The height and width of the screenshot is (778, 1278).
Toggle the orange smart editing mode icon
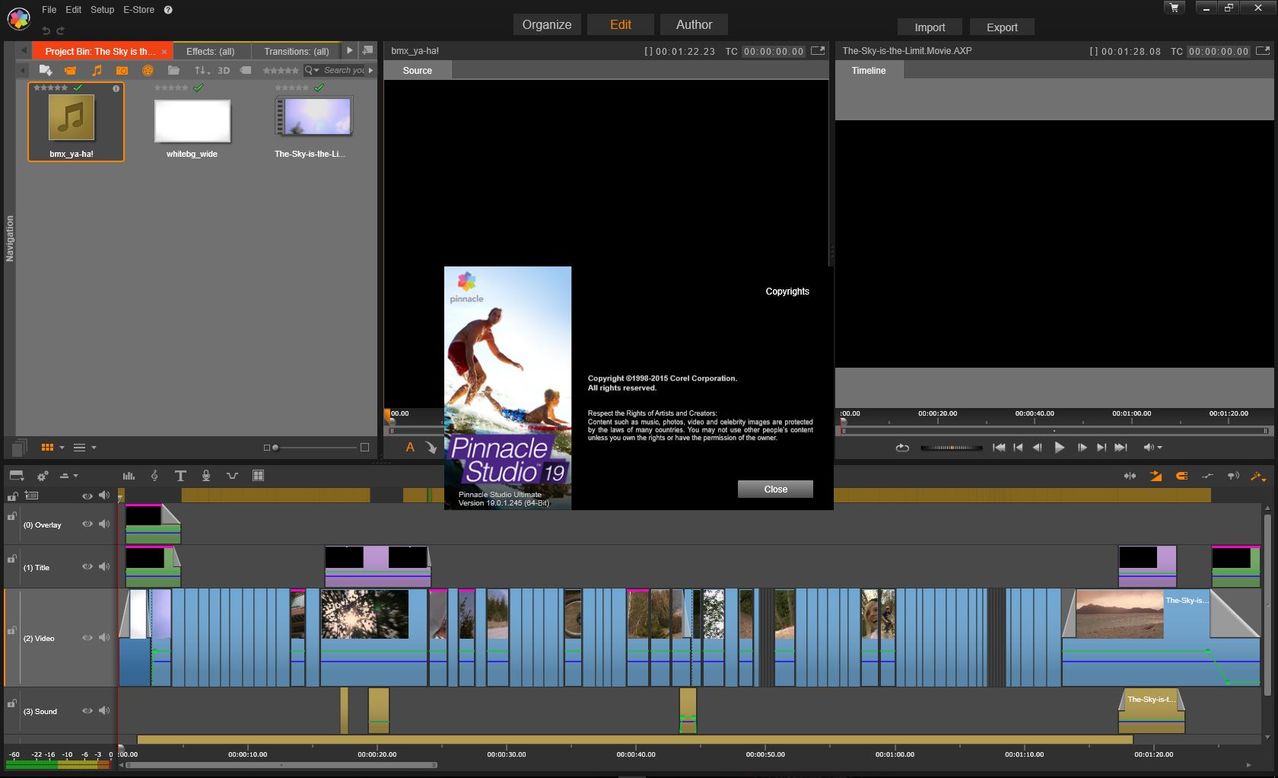pyautogui.click(x=1156, y=476)
